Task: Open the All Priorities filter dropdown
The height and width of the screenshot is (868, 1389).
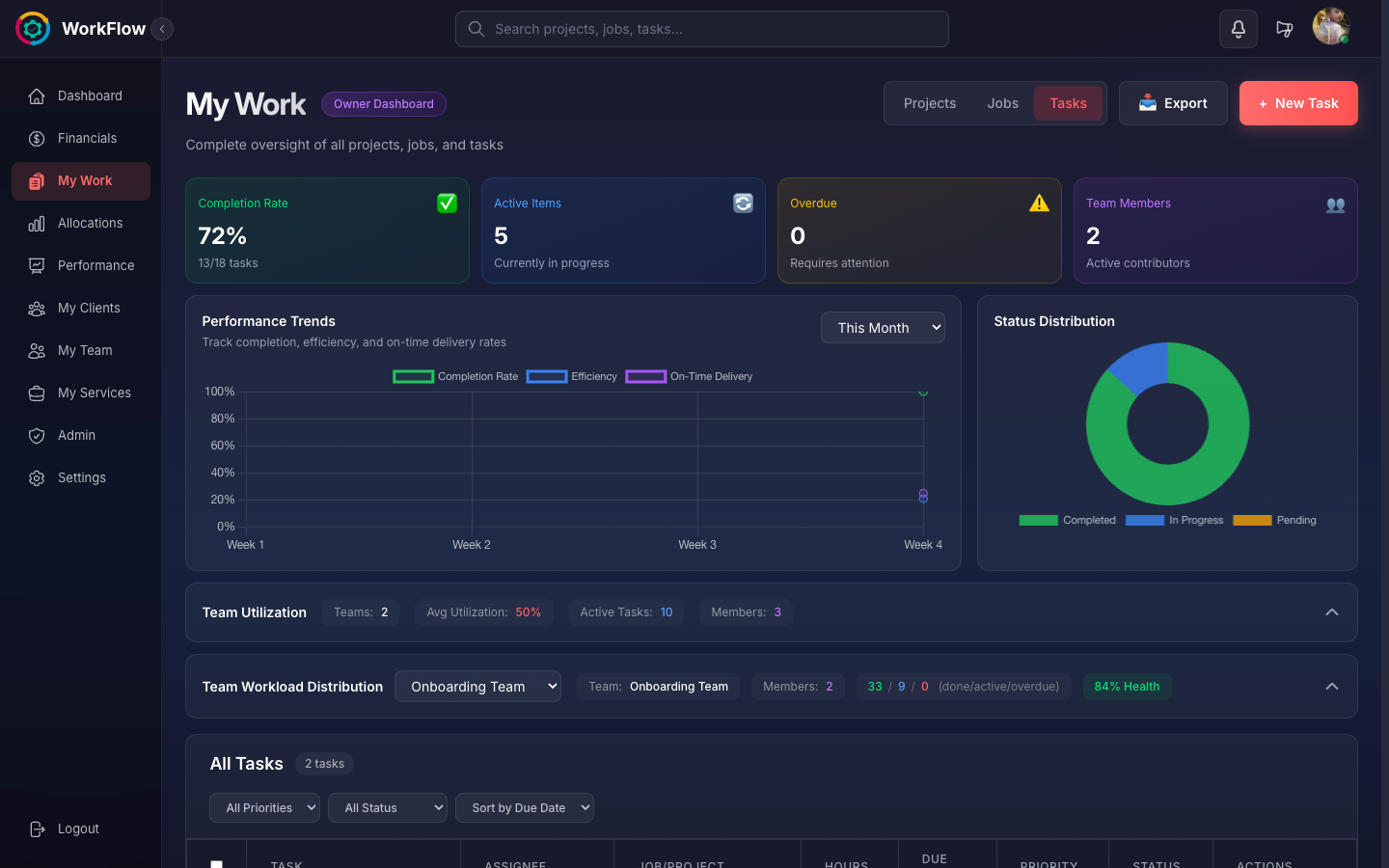Action: [x=264, y=807]
